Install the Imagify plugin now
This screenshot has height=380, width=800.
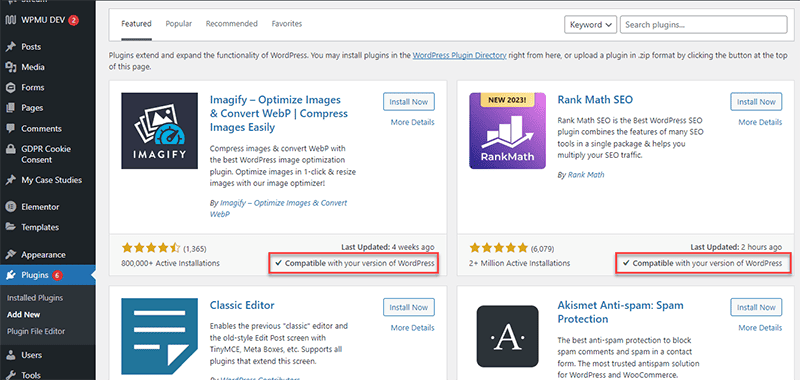[x=409, y=102]
